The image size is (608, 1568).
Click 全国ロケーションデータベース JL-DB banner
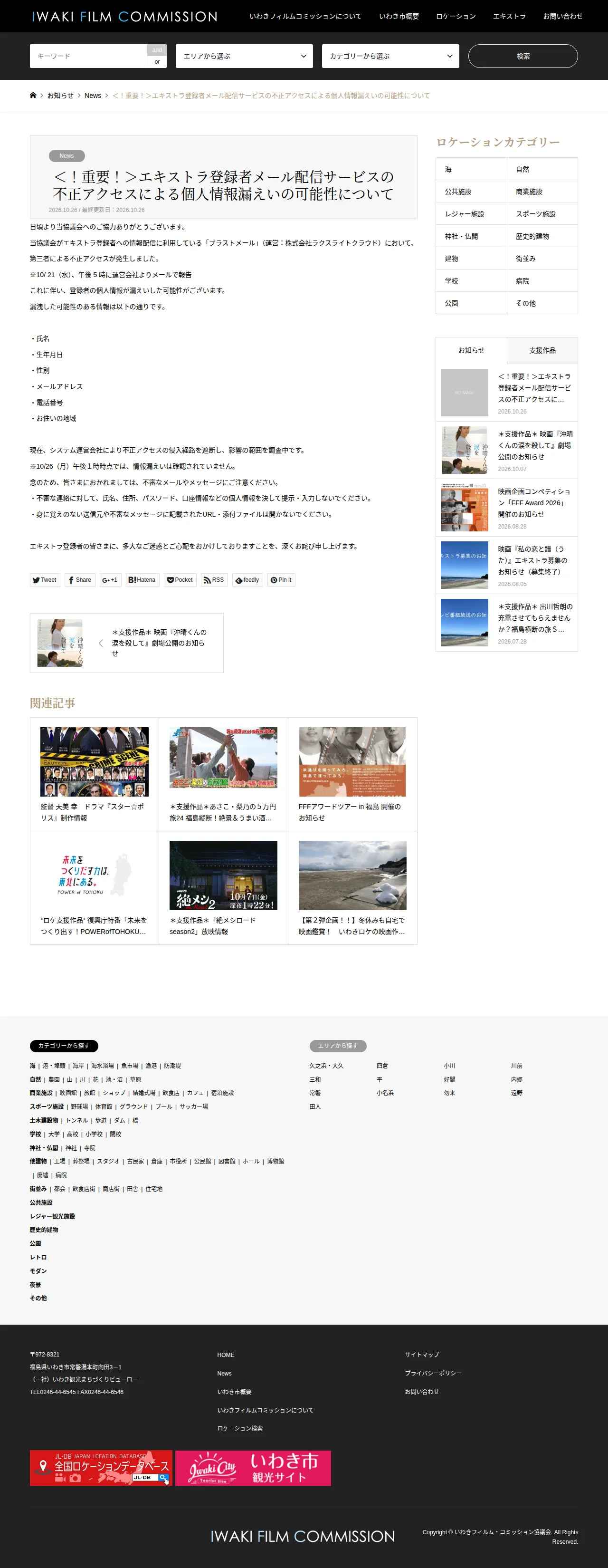pyautogui.click(x=101, y=1468)
